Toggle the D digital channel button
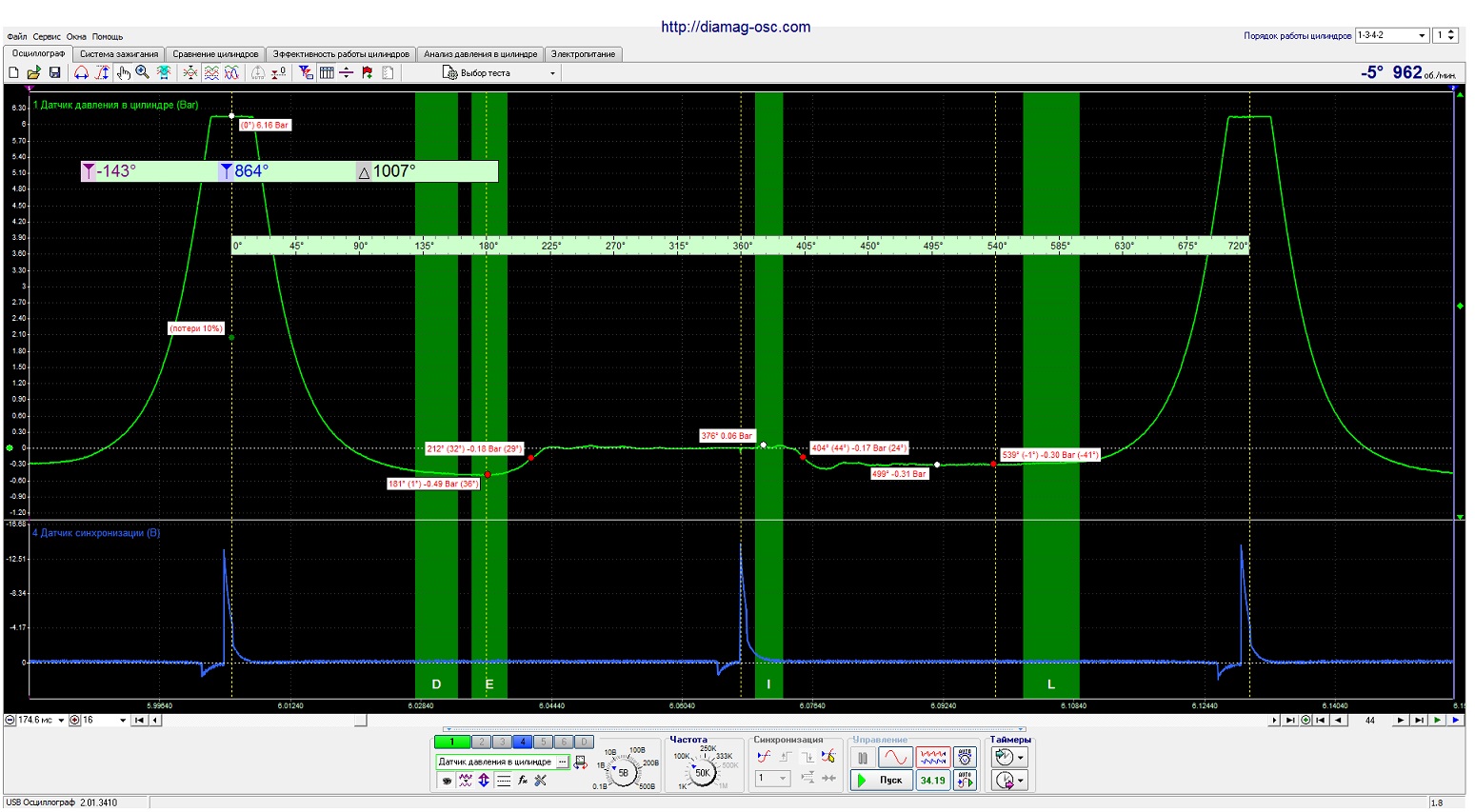Image resolution: width=1475 pixels, height=812 pixels. pos(585,742)
